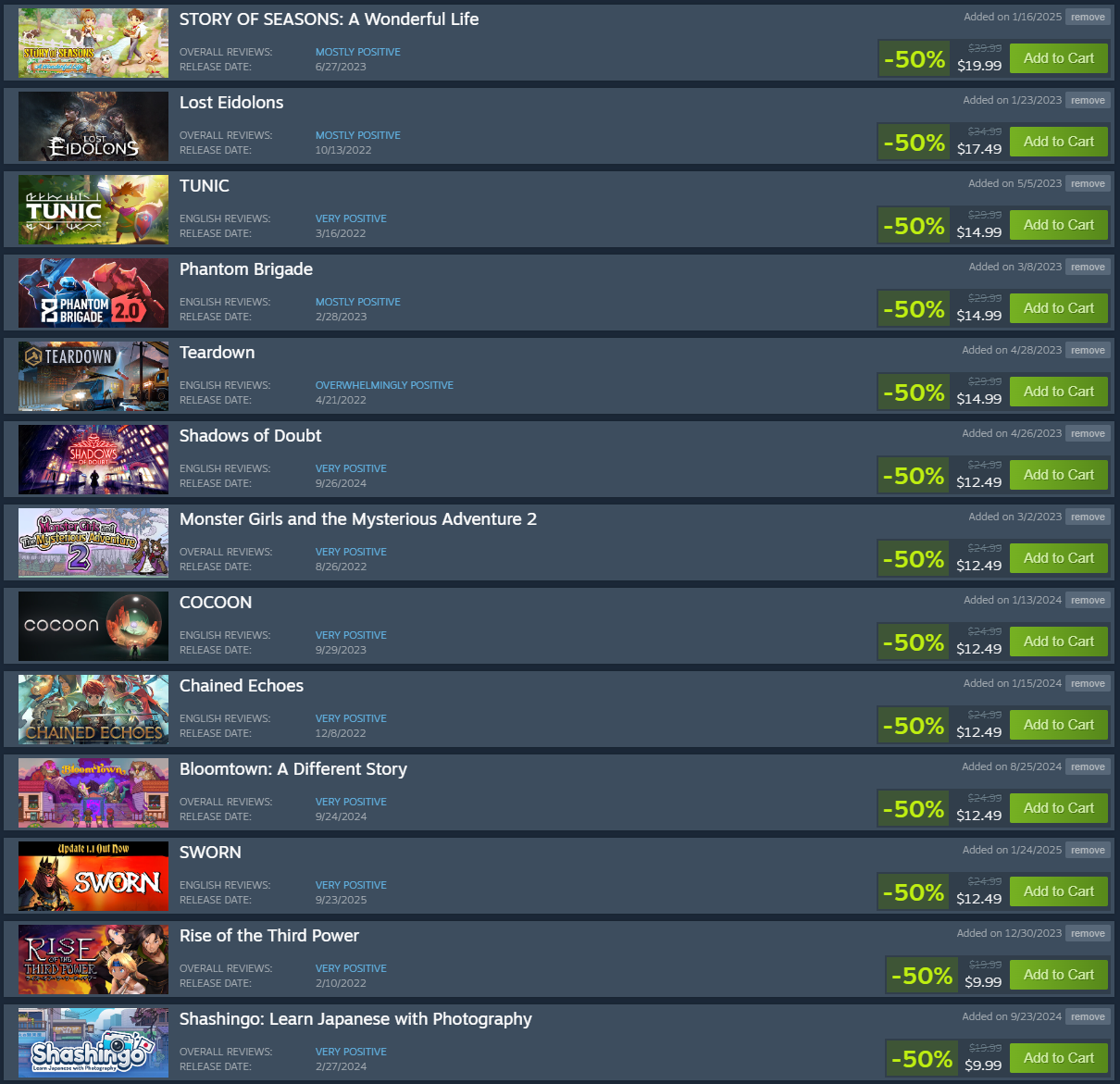Open the Shadows of Doubt title link
This screenshot has height=1084, width=1120.
[x=250, y=436]
